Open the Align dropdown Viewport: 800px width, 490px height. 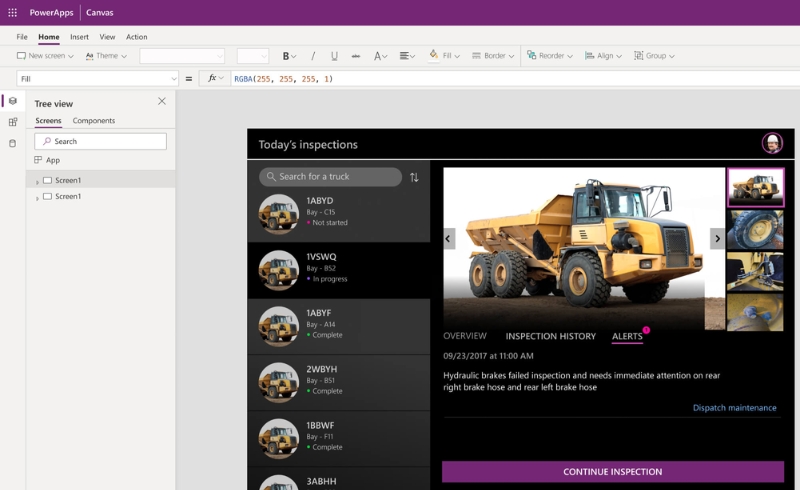[603, 56]
